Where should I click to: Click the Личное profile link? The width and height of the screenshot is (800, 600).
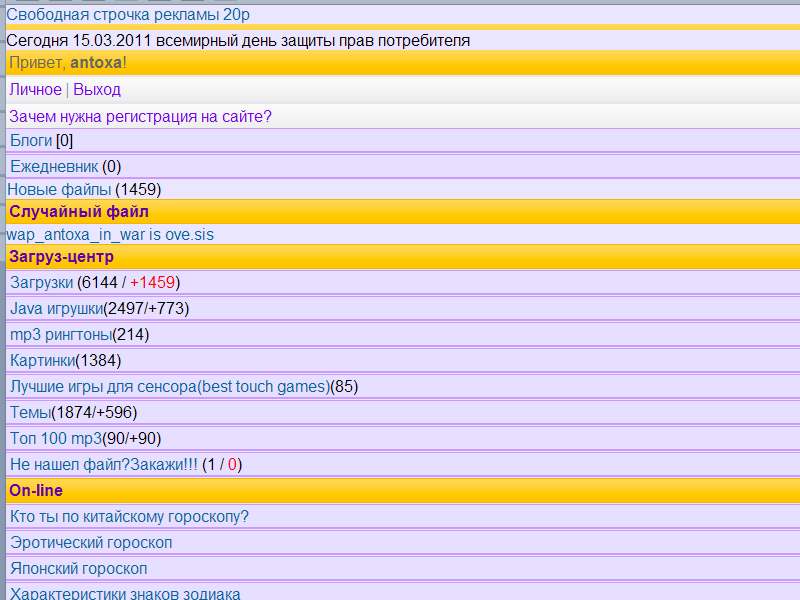pyautogui.click(x=35, y=90)
